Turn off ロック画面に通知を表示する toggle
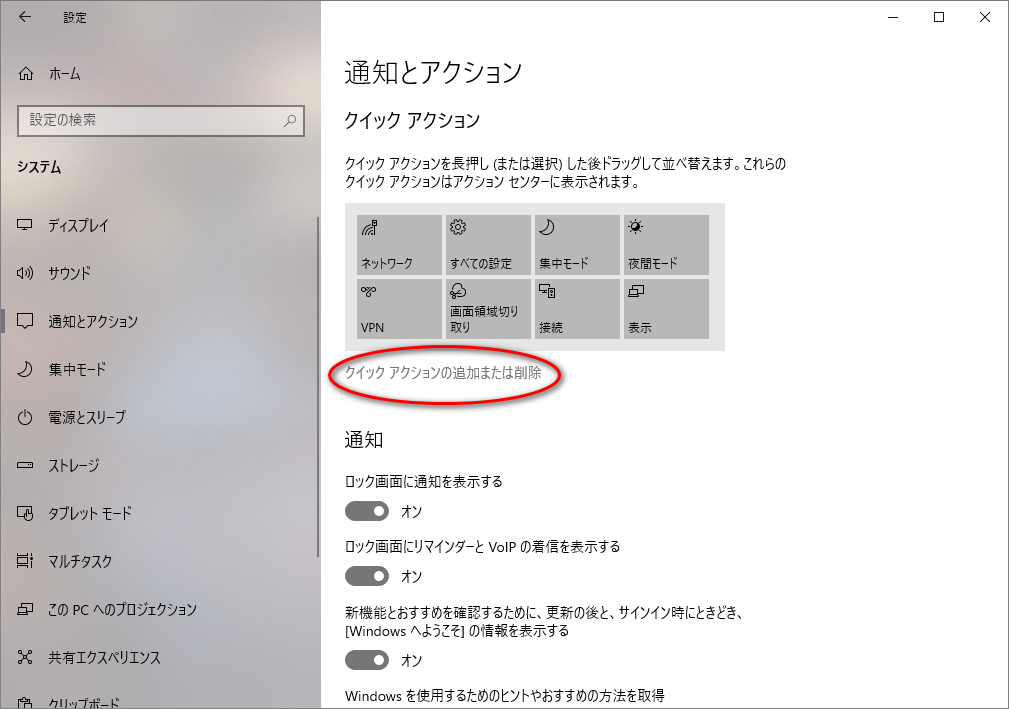 pos(367,511)
